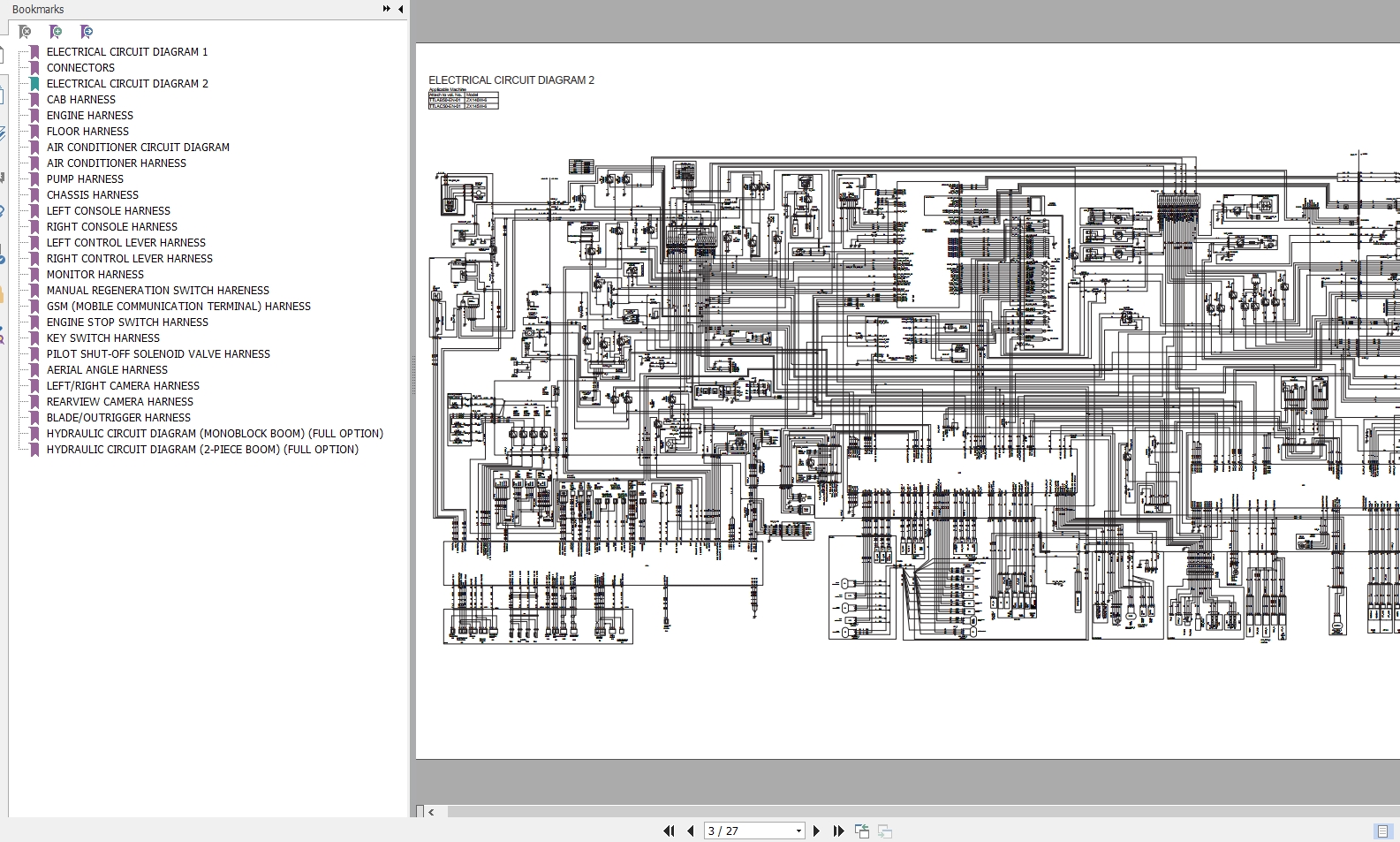Screen dimensions: 1400x842
Task: Open the BLADE/OUTRIGGER HARNESS bookmark
Action: pos(118,417)
